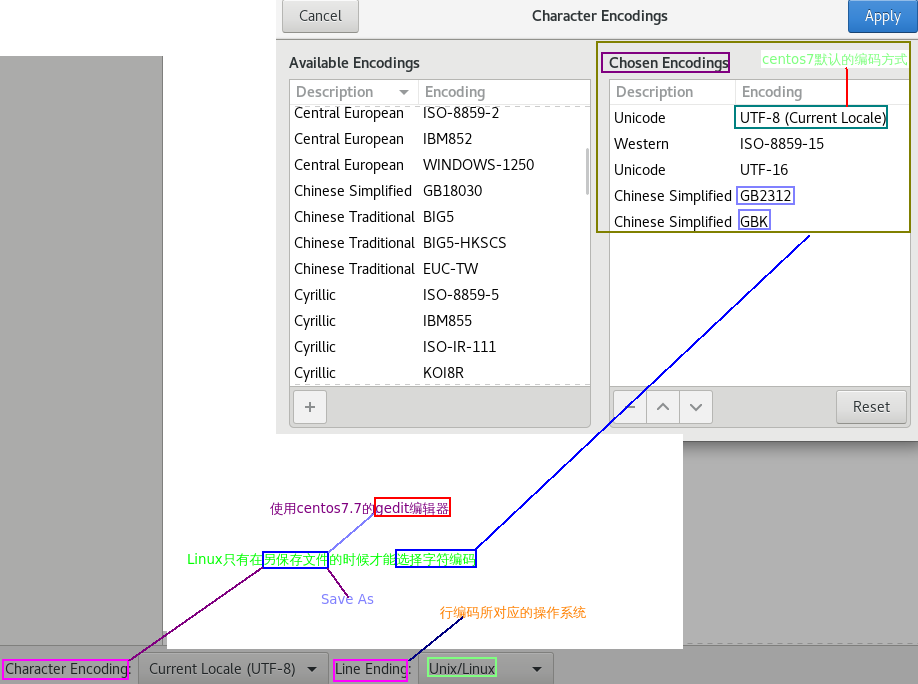918x684 pixels.
Task: Select UTF-8 (Current Locale) in chosen encodings
Action: click(x=759, y=118)
